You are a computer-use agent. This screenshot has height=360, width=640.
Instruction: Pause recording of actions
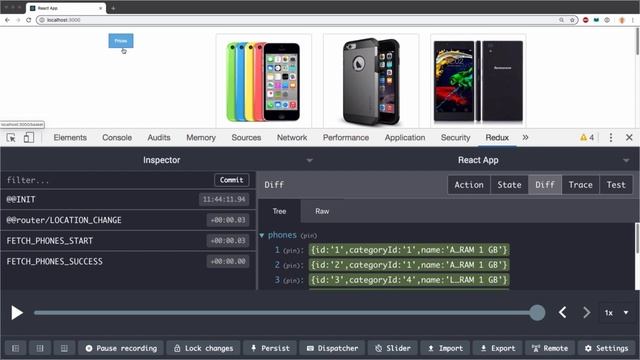121,348
